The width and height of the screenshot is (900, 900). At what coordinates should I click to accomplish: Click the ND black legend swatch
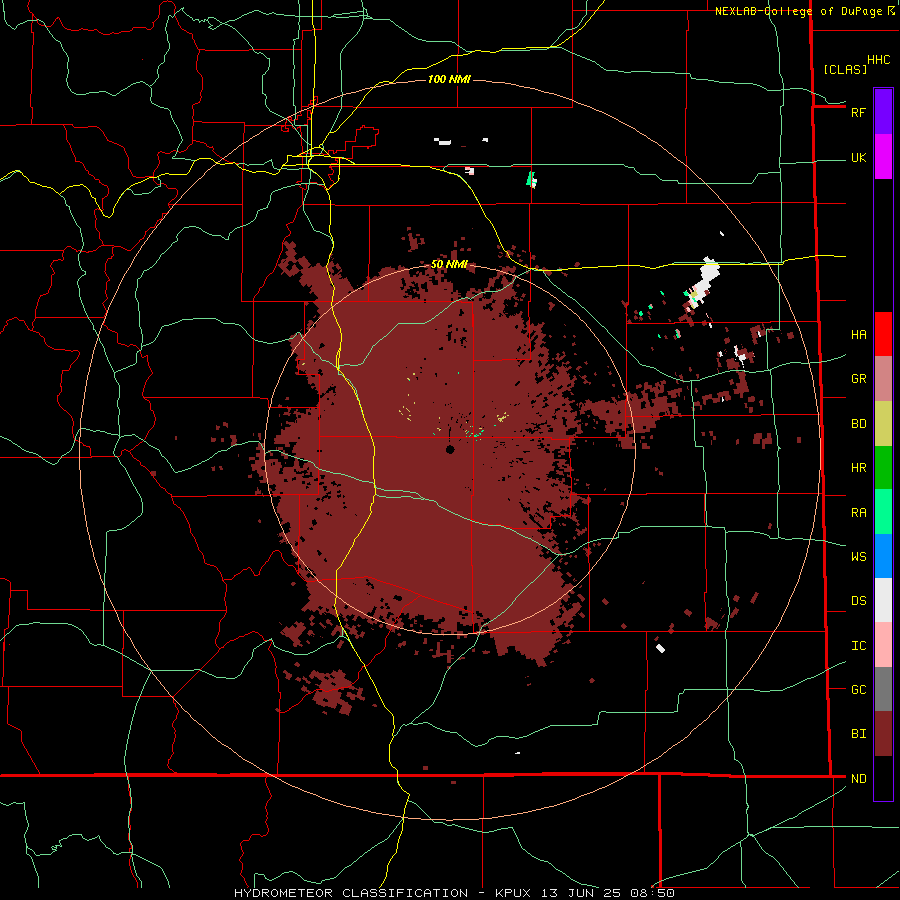click(x=883, y=778)
